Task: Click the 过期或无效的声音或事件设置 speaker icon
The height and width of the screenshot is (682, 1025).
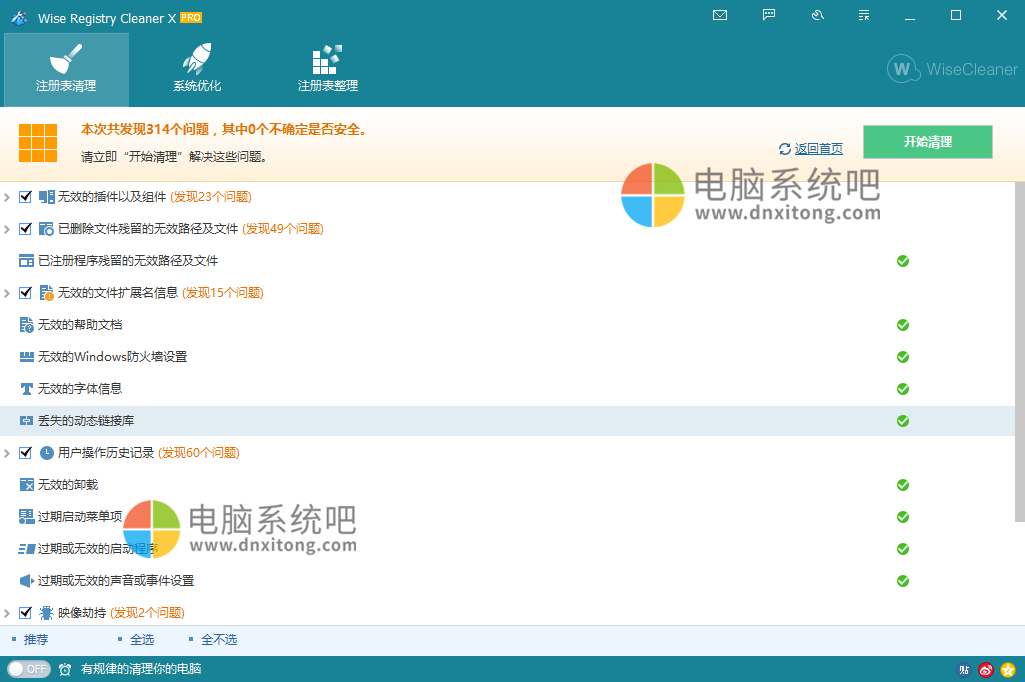Action: pyautogui.click(x=26, y=581)
